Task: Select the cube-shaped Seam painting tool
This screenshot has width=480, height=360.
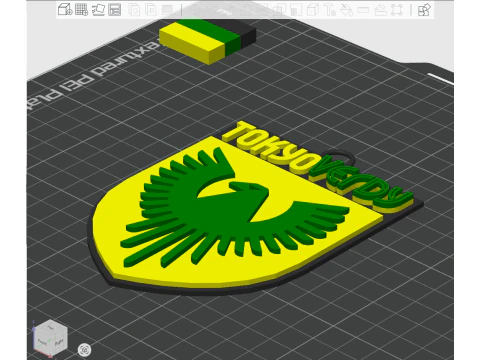Action: coord(313,10)
